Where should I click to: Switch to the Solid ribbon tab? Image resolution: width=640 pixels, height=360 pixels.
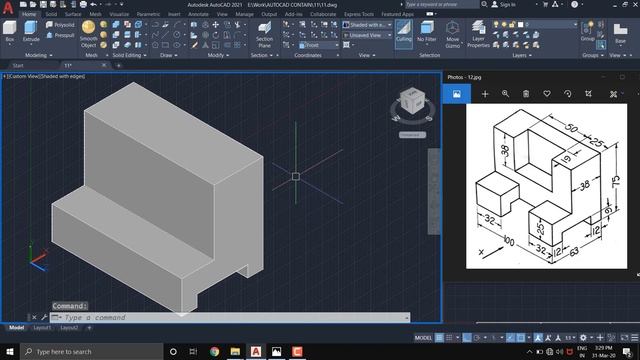point(51,14)
